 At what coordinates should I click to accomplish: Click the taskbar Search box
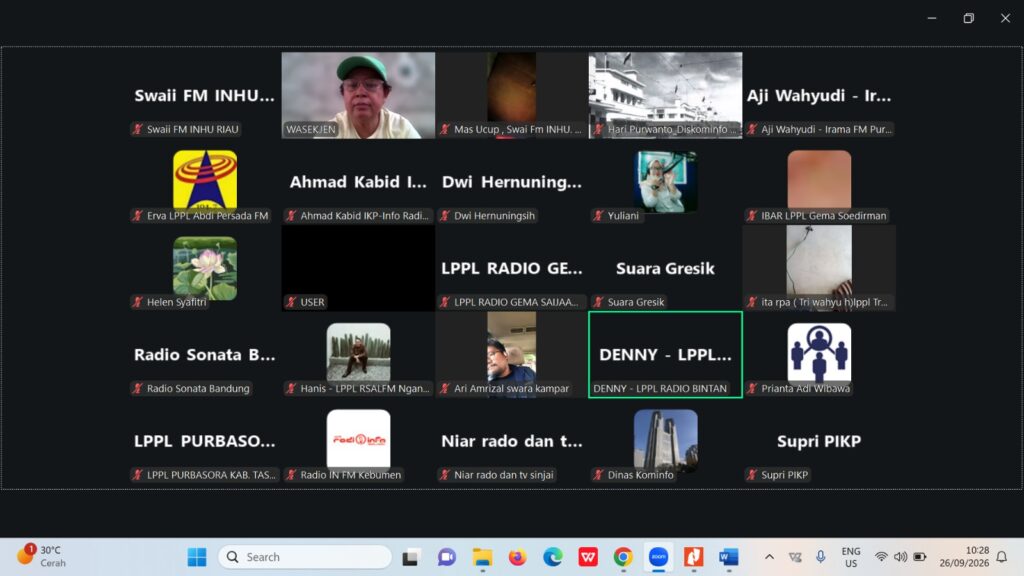[x=305, y=557]
